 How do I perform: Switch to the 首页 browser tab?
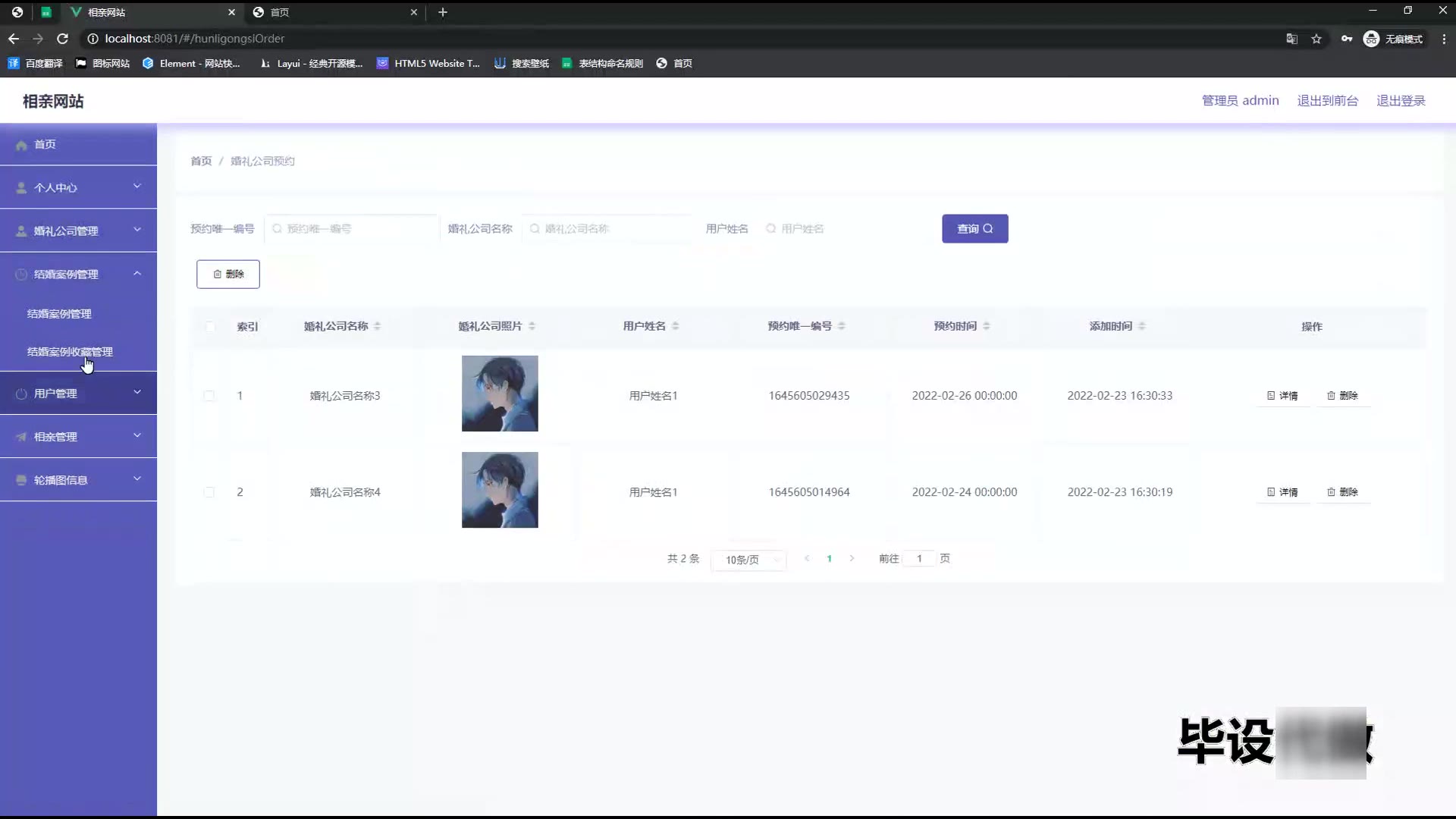(334, 12)
